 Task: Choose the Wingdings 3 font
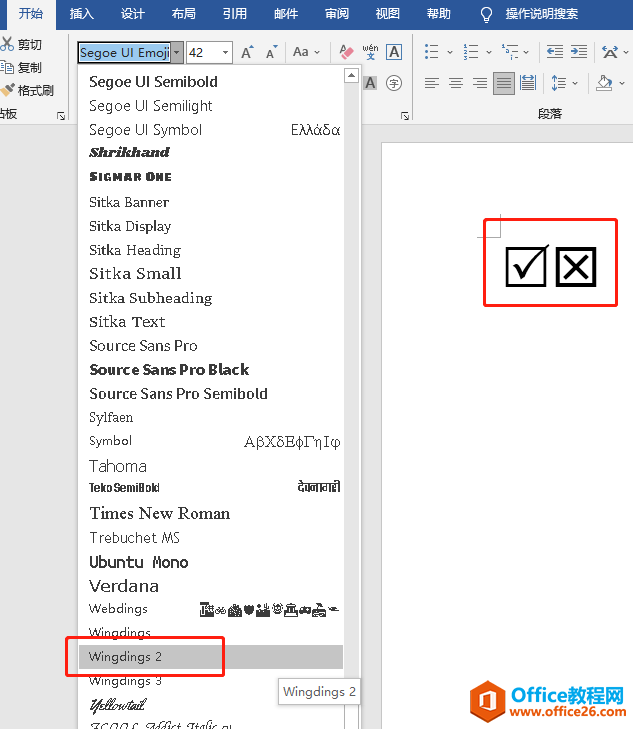coord(211,681)
